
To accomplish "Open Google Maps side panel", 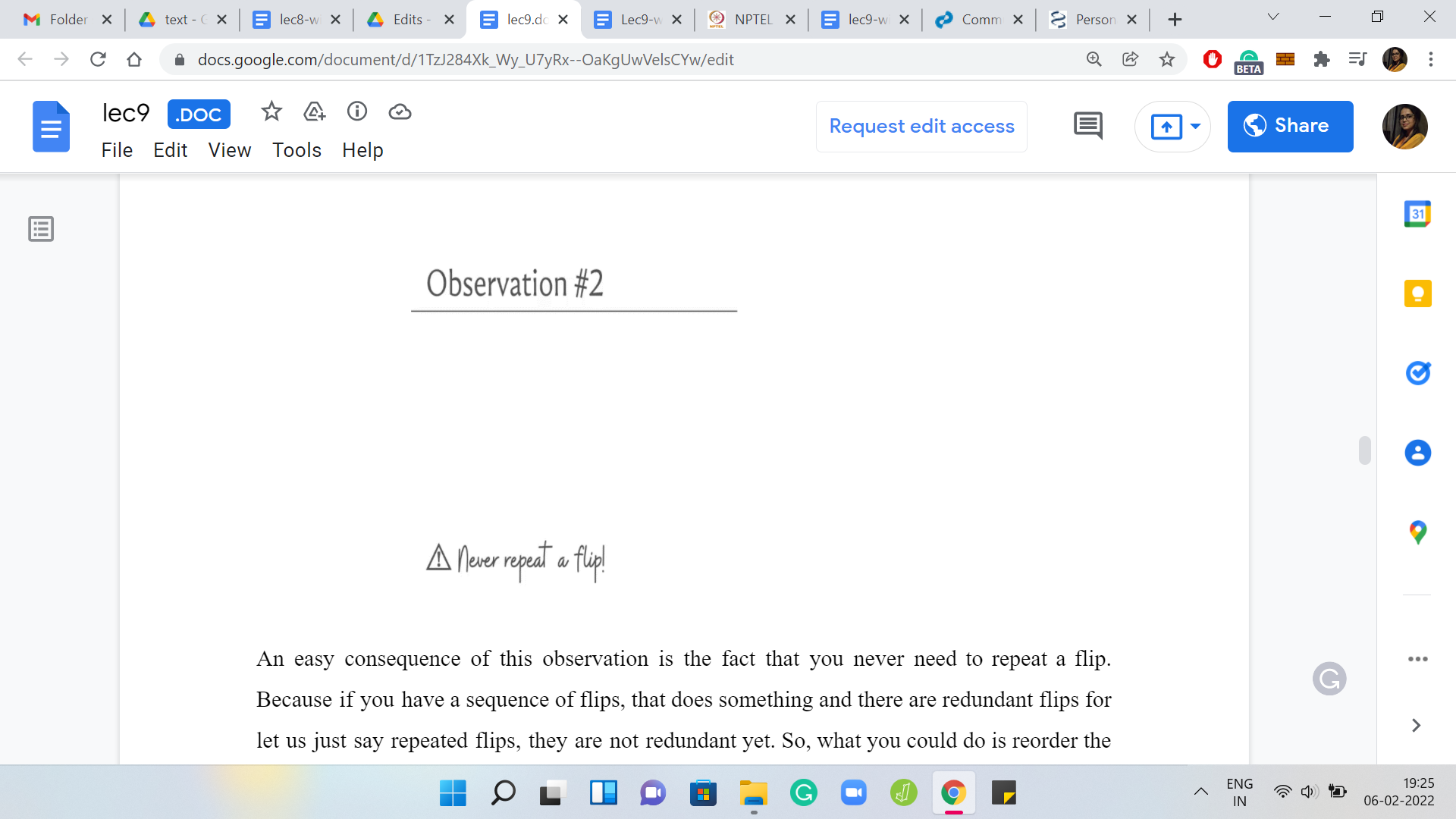I will pos(1417,532).
